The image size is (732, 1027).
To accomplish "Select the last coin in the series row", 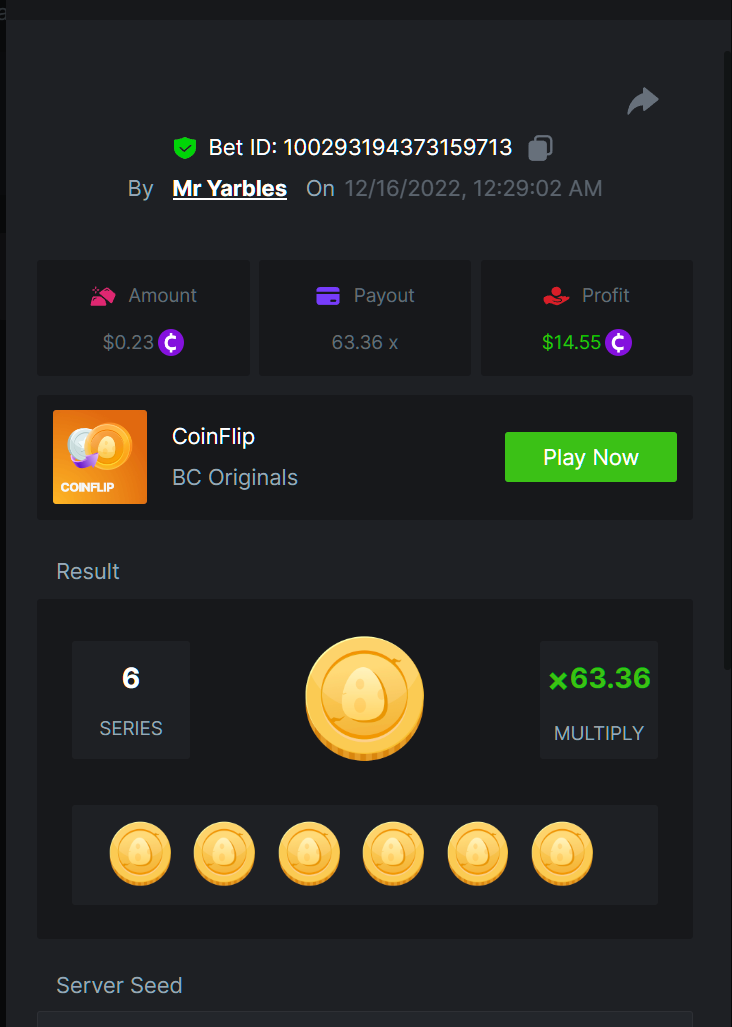I will coord(562,853).
